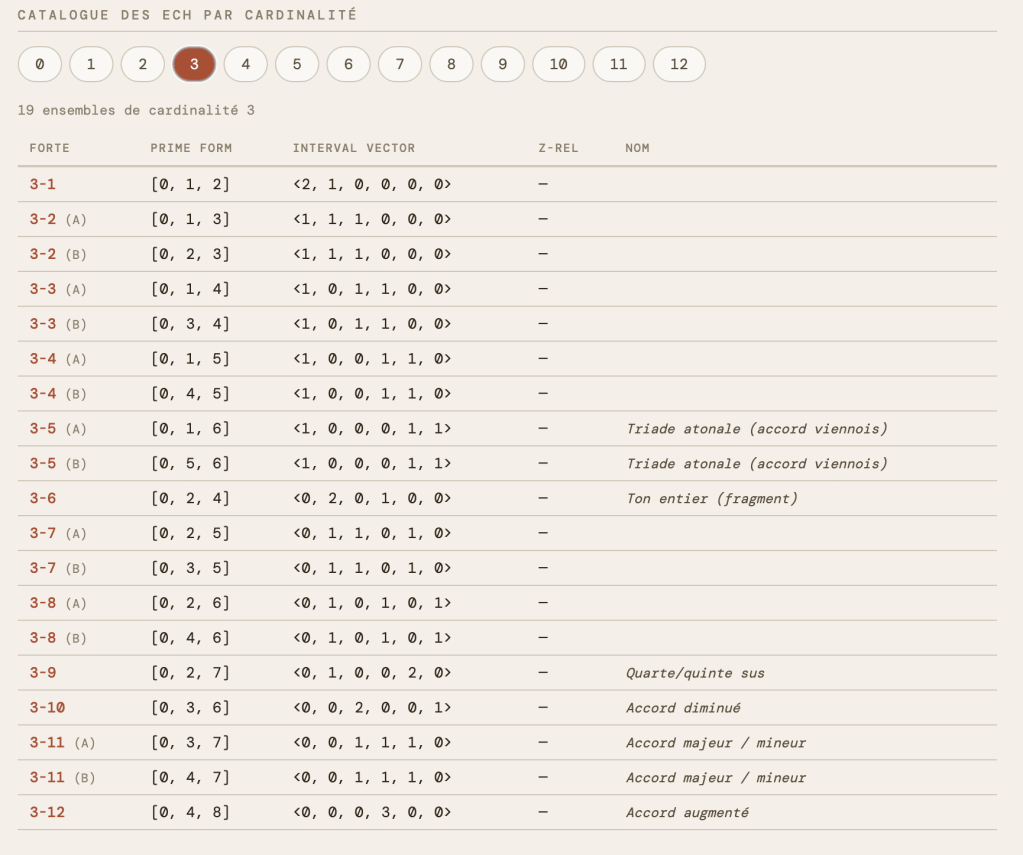Pick cardinality 5 in the catalogue
The height and width of the screenshot is (855, 1023).
pyautogui.click(x=297, y=64)
